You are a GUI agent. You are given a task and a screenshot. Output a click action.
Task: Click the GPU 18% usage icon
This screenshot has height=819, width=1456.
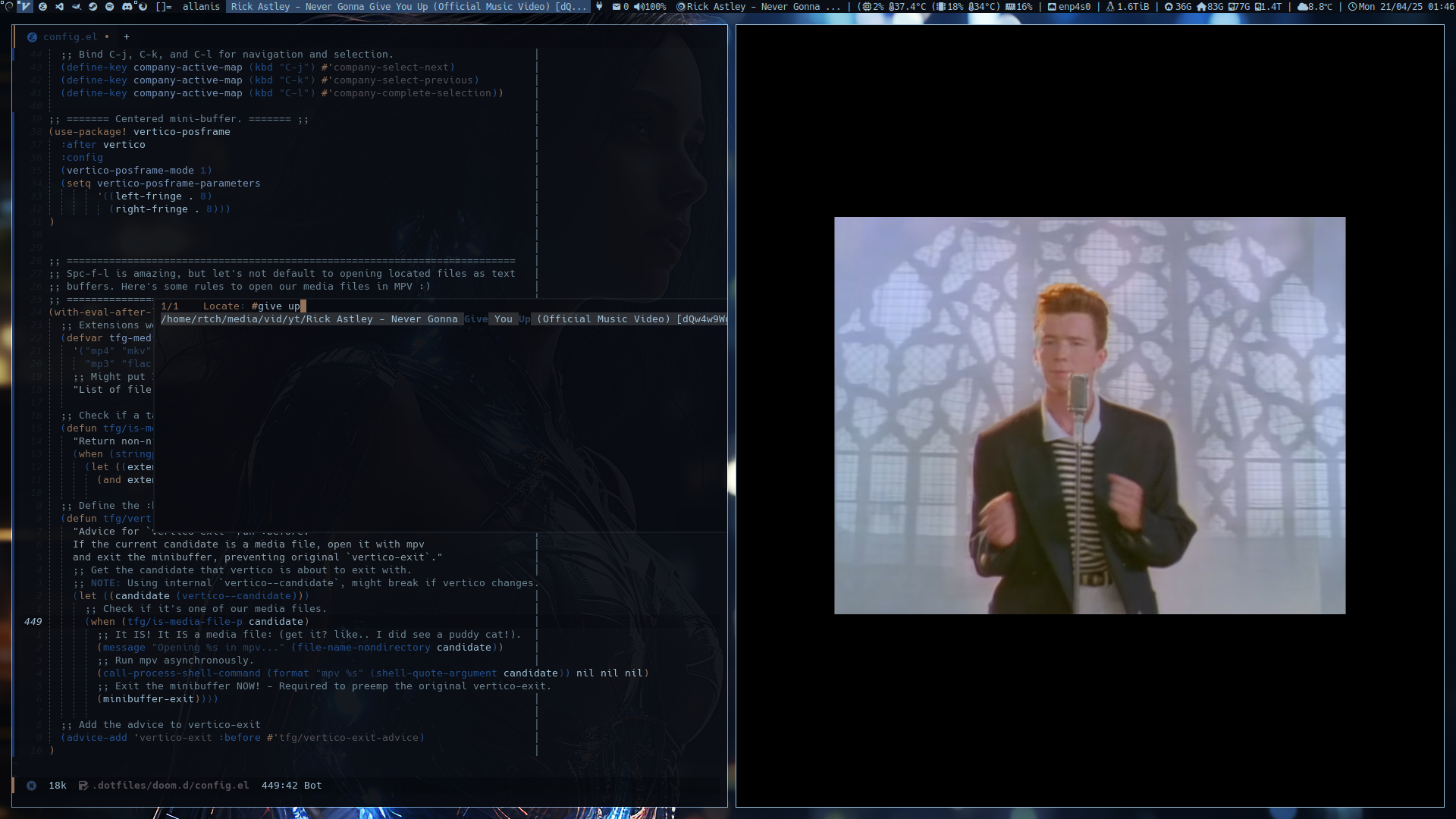tap(940, 7)
